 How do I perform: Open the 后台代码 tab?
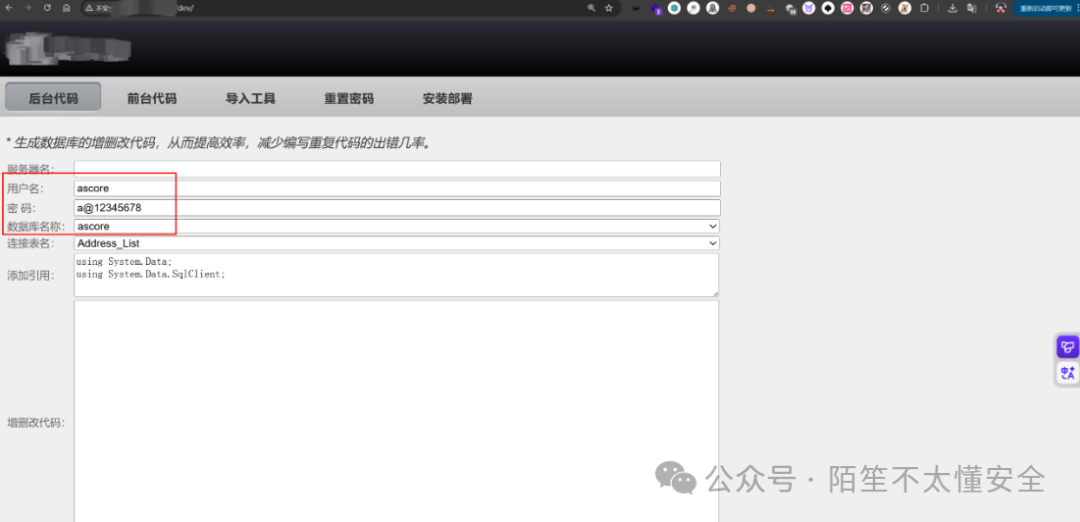point(53,98)
